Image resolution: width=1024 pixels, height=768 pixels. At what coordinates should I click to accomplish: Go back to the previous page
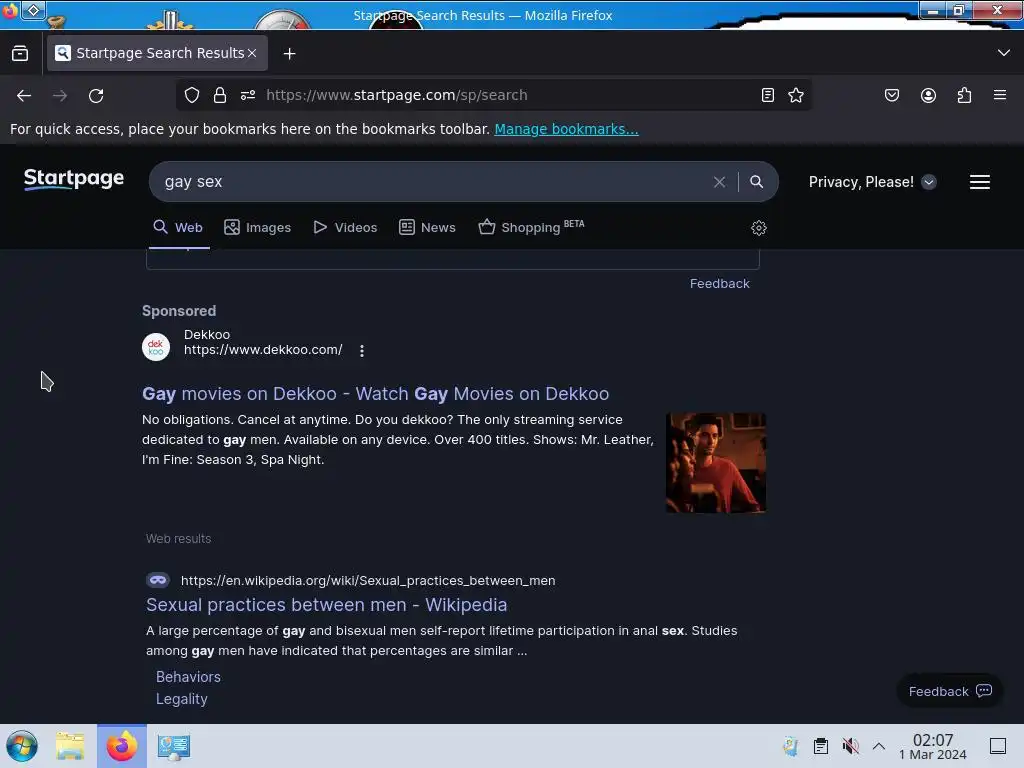(24, 95)
